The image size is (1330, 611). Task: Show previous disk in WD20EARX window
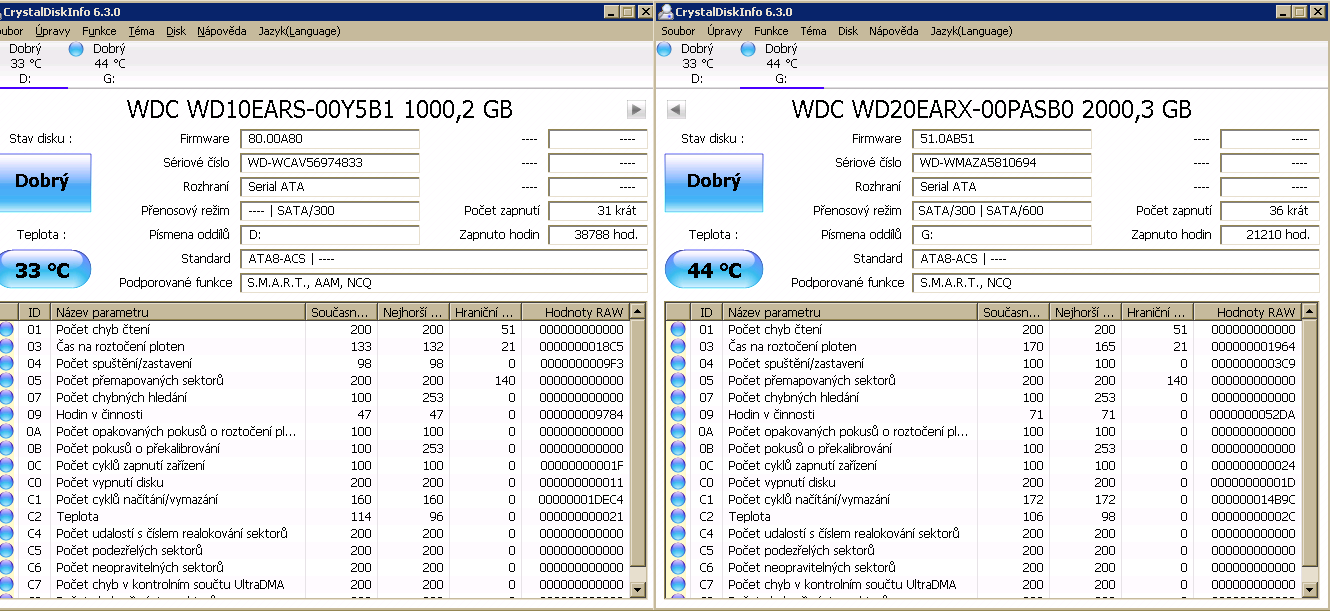point(676,109)
